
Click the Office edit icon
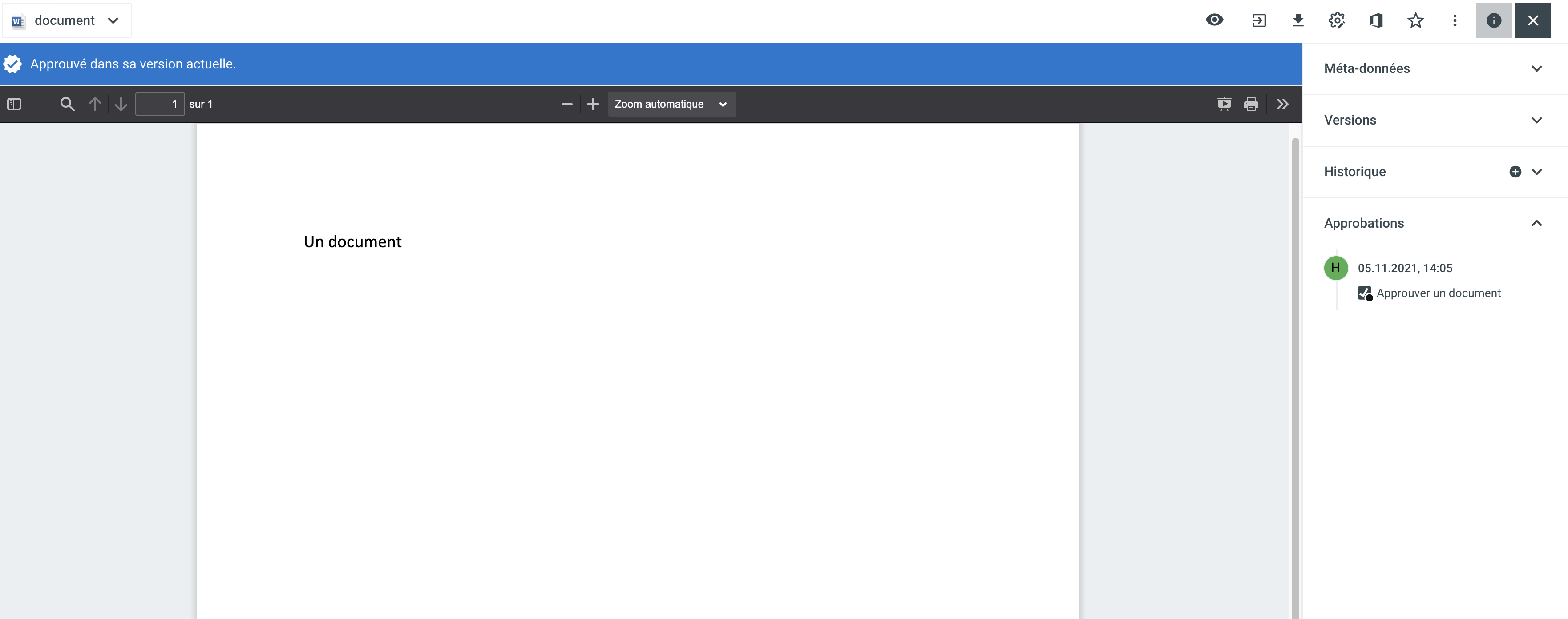click(x=1376, y=20)
